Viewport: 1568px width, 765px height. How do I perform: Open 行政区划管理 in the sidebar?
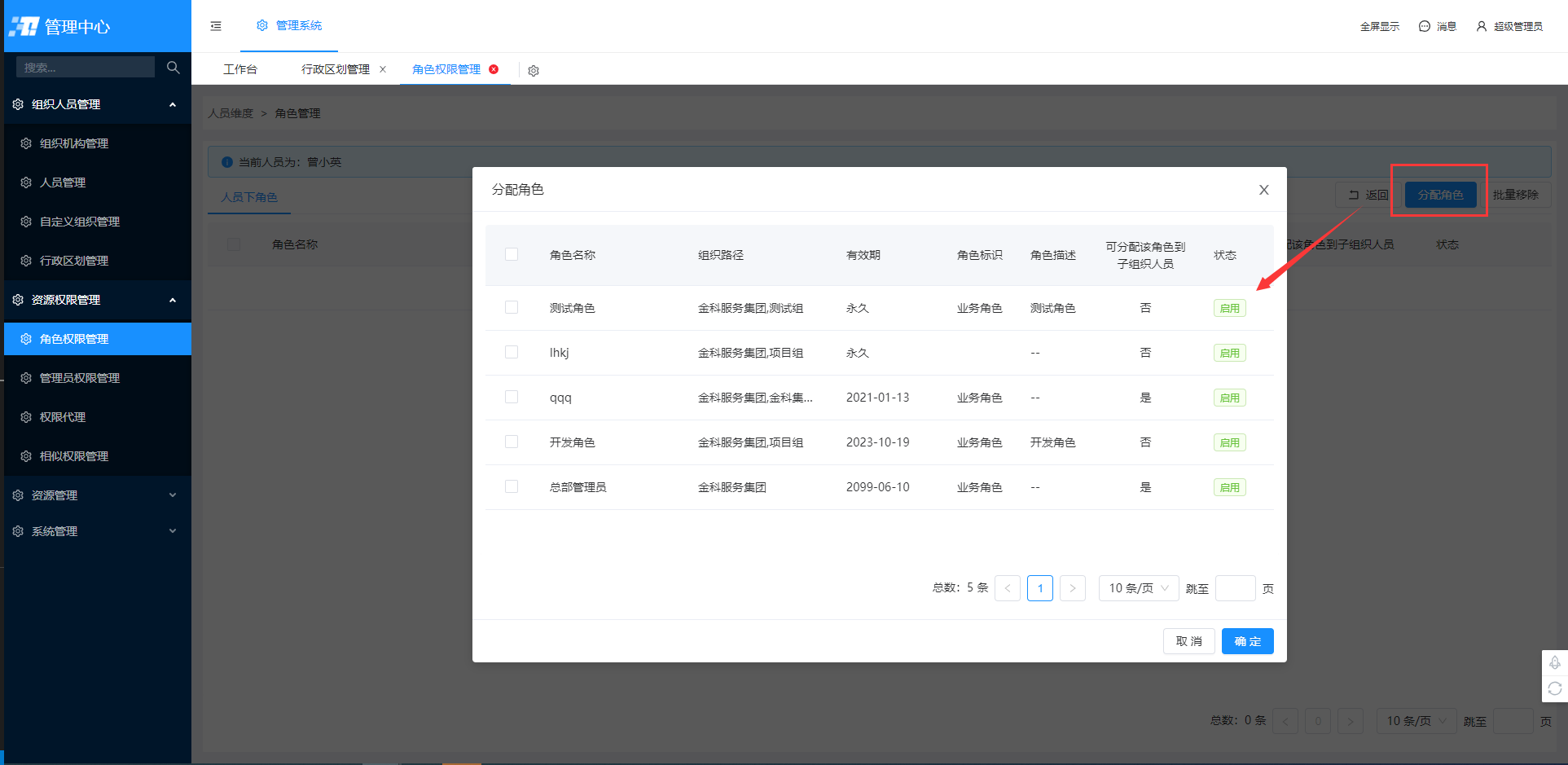pyautogui.click(x=98, y=261)
